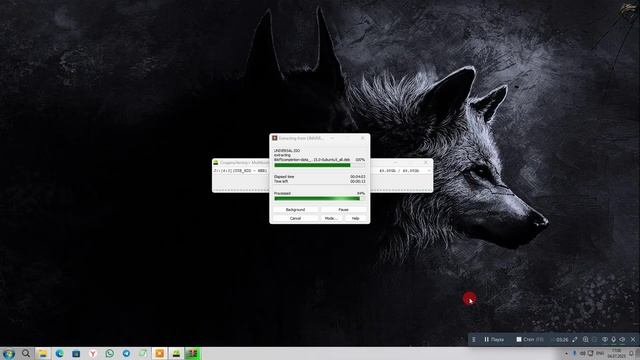Pause the screen recording (Пауза)
Image resolution: width=640 pixels, height=360 pixels.
[x=494, y=340]
